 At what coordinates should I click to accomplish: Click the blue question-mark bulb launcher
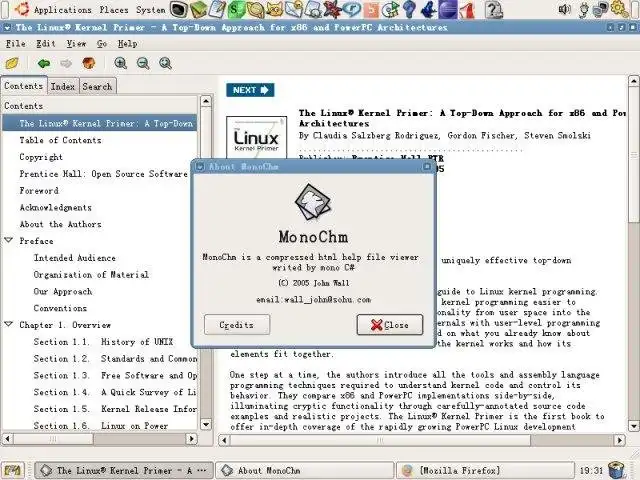click(x=409, y=9)
